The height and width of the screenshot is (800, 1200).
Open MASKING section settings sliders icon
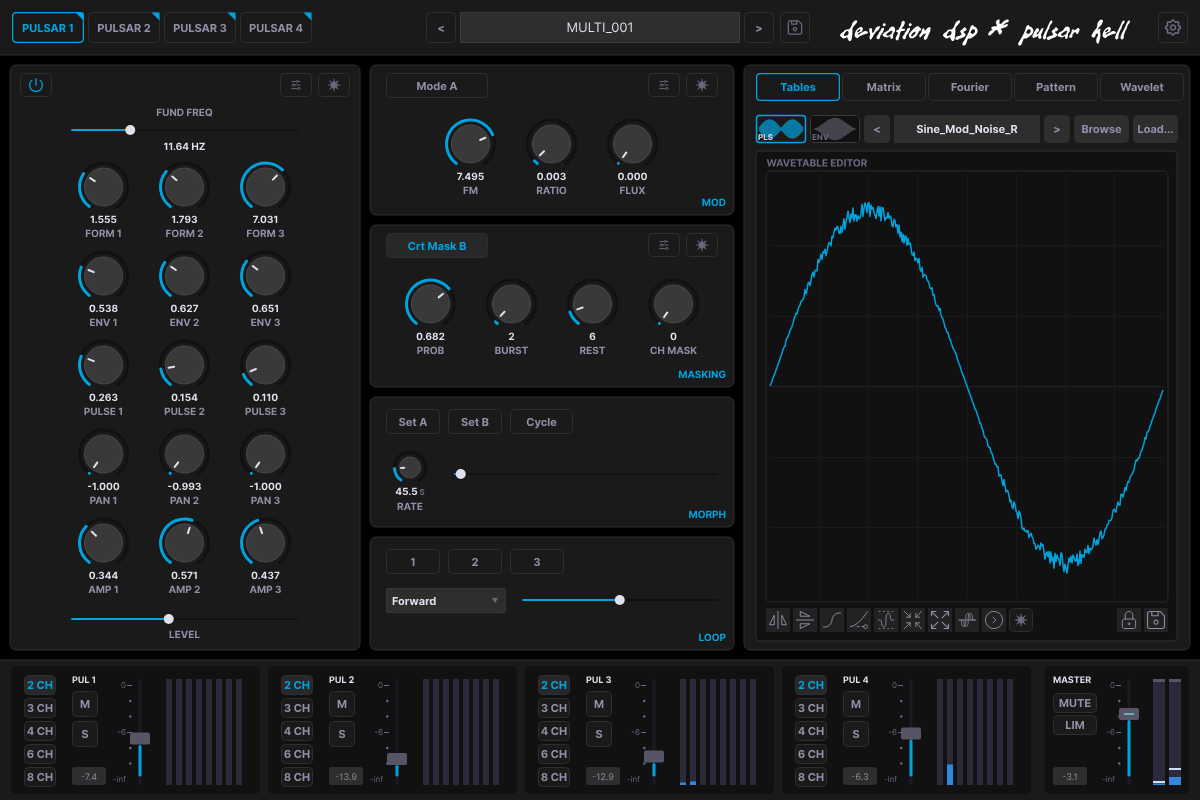(x=664, y=245)
